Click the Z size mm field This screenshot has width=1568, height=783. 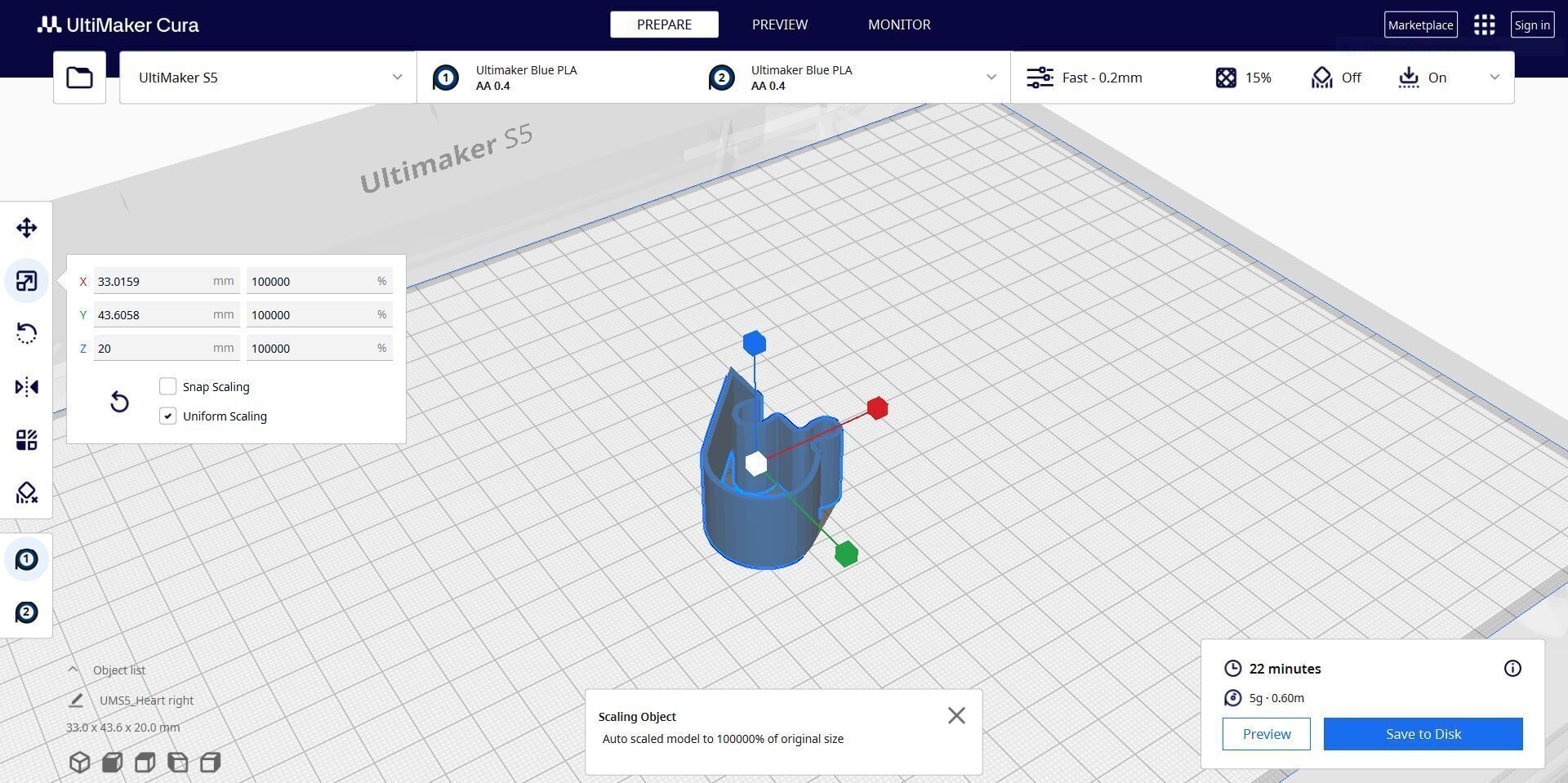click(167, 348)
